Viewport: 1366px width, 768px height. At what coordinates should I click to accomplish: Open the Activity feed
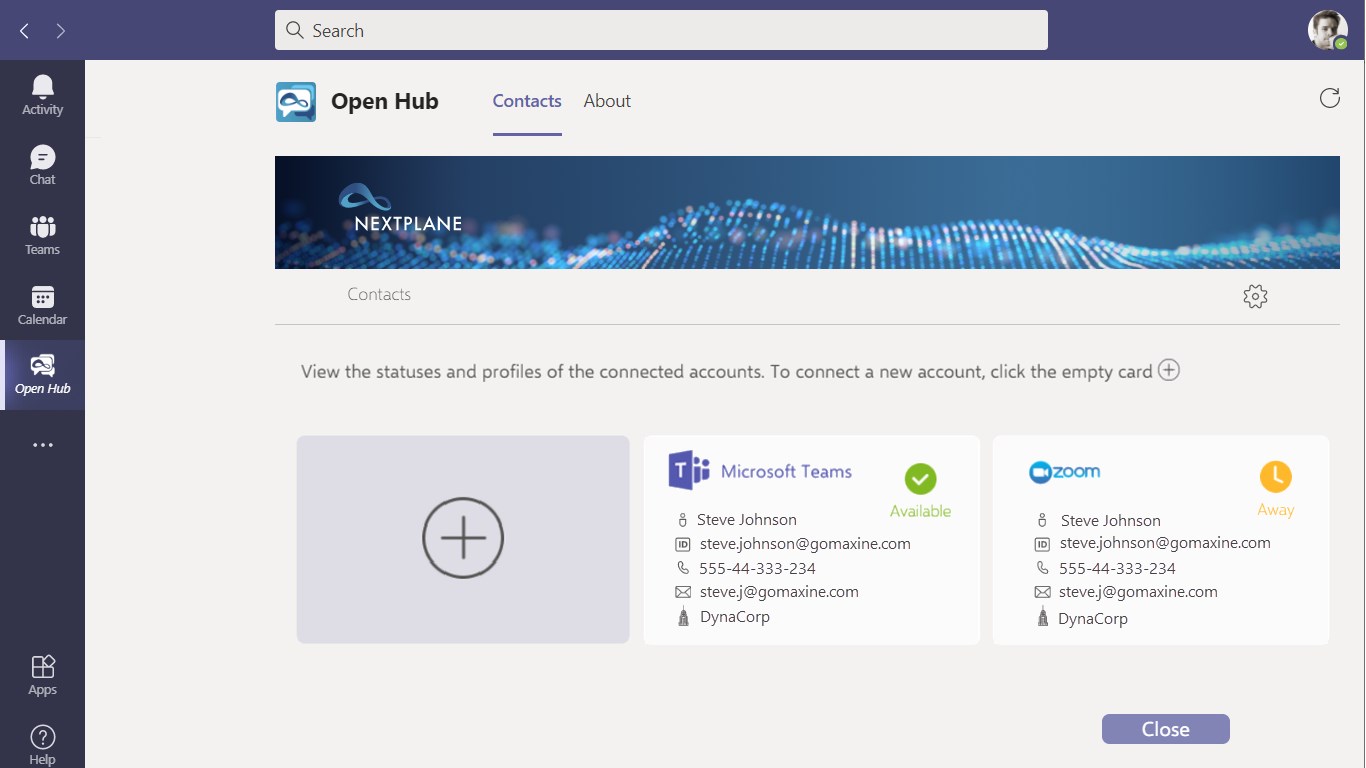(x=42, y=95)
